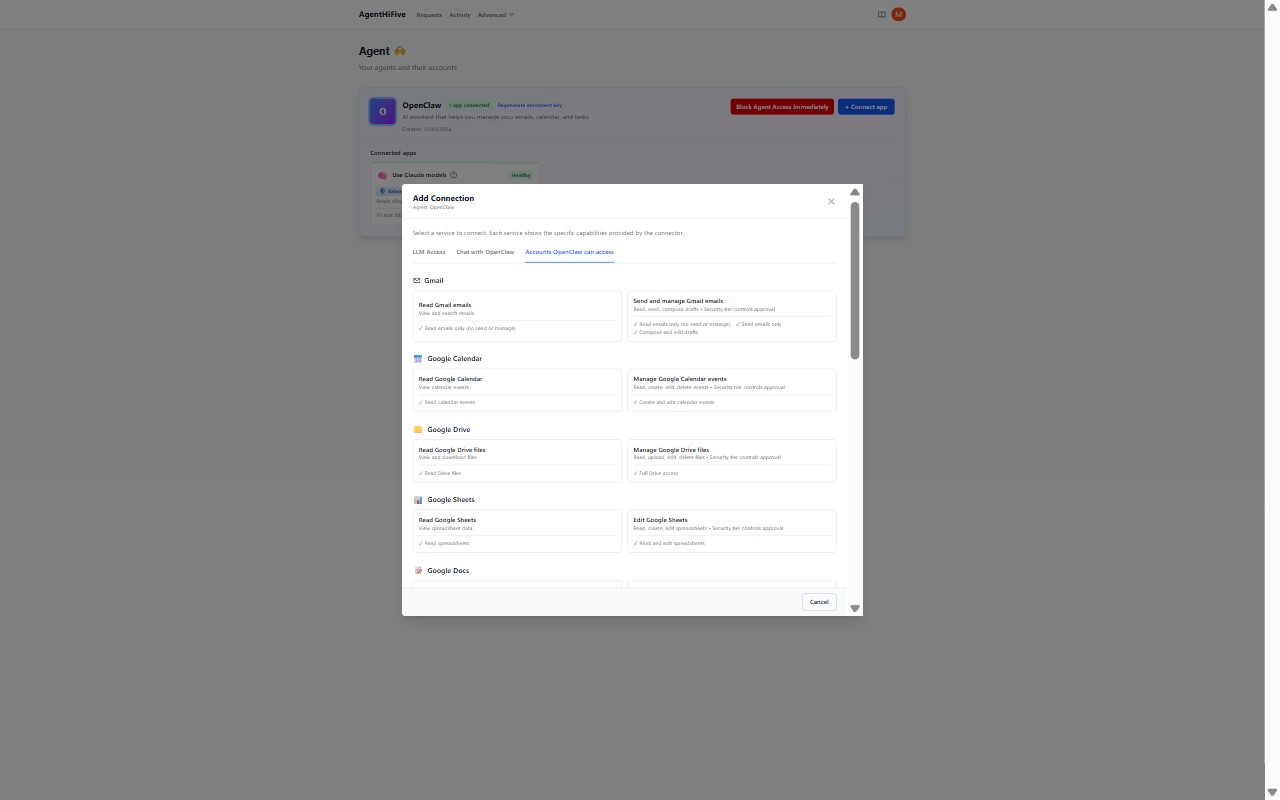Image resolution: width=1280 pixels, height=800 pixels.
Task: Click the OpenClaw purple agent avatar
Action: pyautogui.click(x=382, y=111)
